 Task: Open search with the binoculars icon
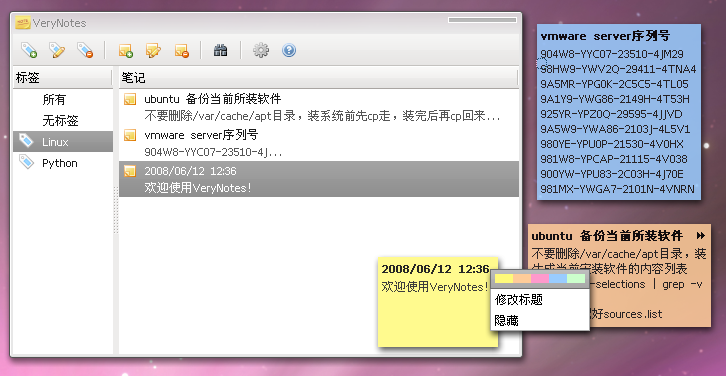pyautogui.click(x=220, y=50)
